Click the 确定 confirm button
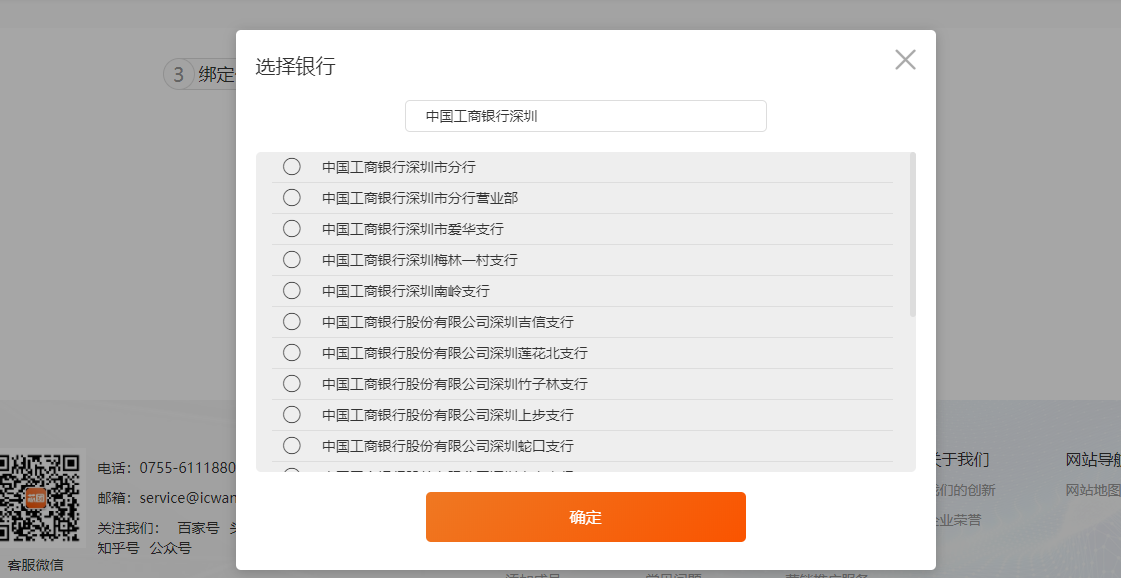 coord(586,517)
